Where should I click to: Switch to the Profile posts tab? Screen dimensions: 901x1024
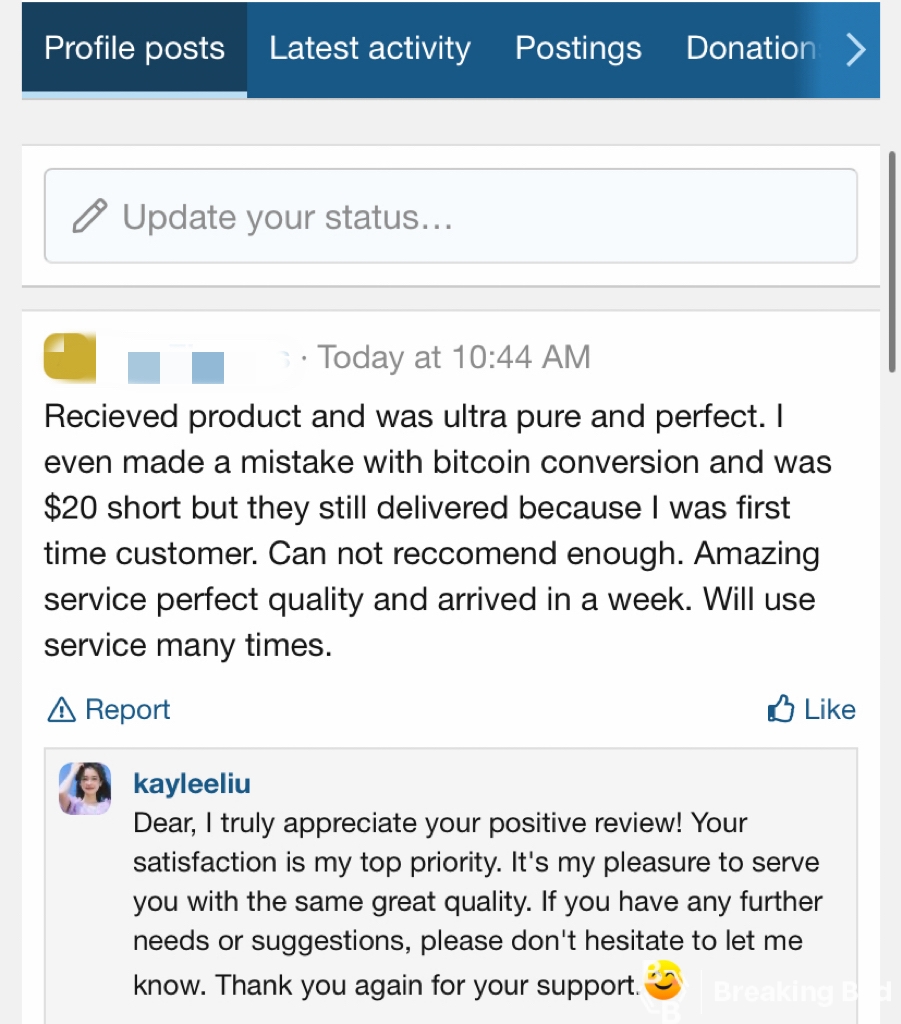click(x=134, y=49)
